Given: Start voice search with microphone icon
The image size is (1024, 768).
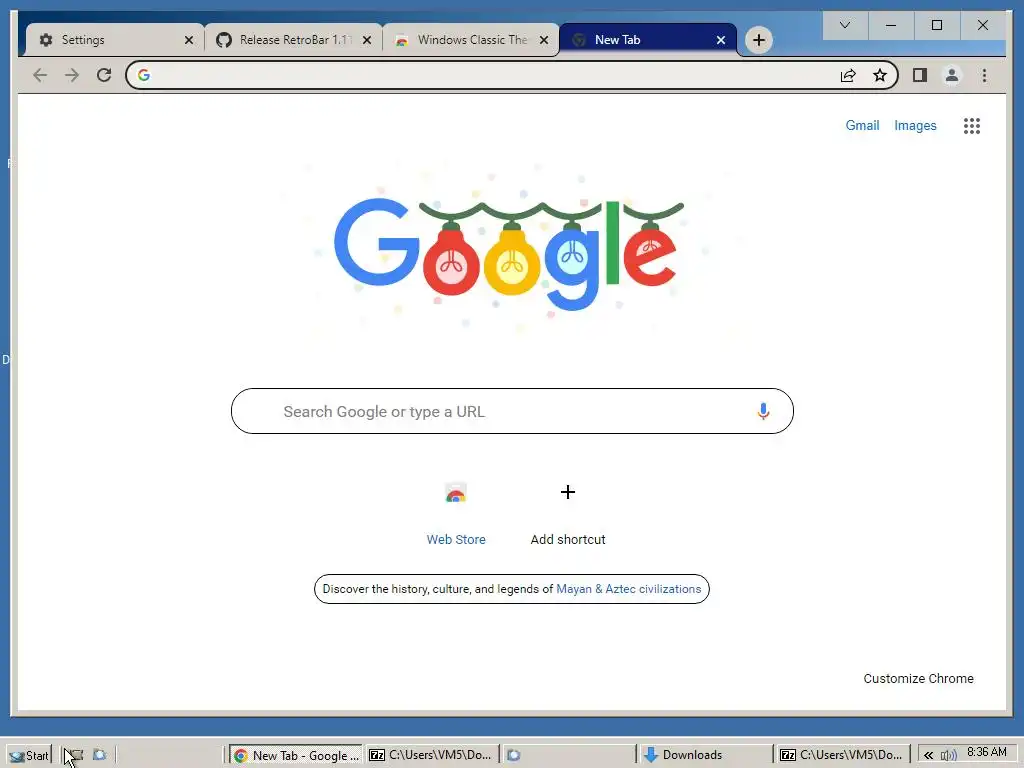Looking at the screenshot, I should (763, 411).
